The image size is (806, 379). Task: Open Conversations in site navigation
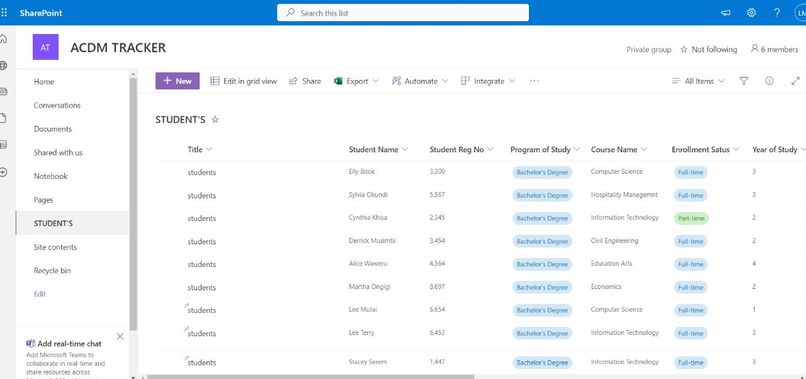(x=57, y=105)
